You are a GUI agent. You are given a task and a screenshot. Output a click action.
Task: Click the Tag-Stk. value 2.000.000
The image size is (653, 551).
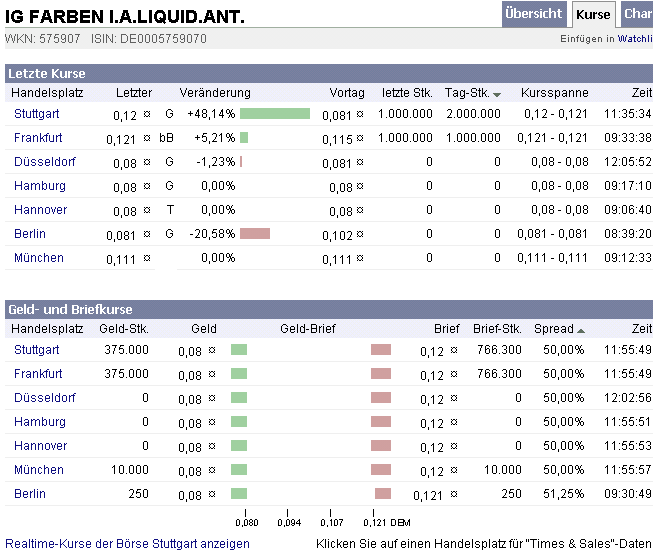coord(473,114)
